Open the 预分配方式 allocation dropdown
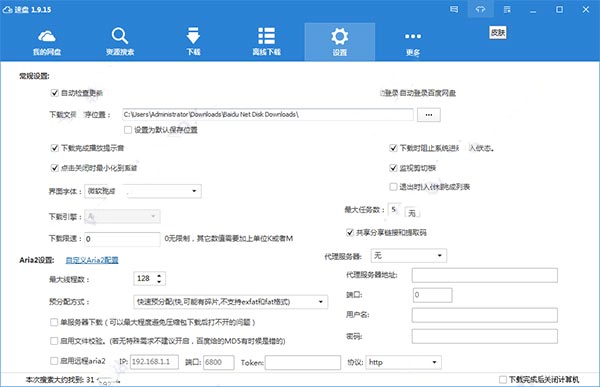This screenshot has width=600, height=387. (x=230, y=302)
